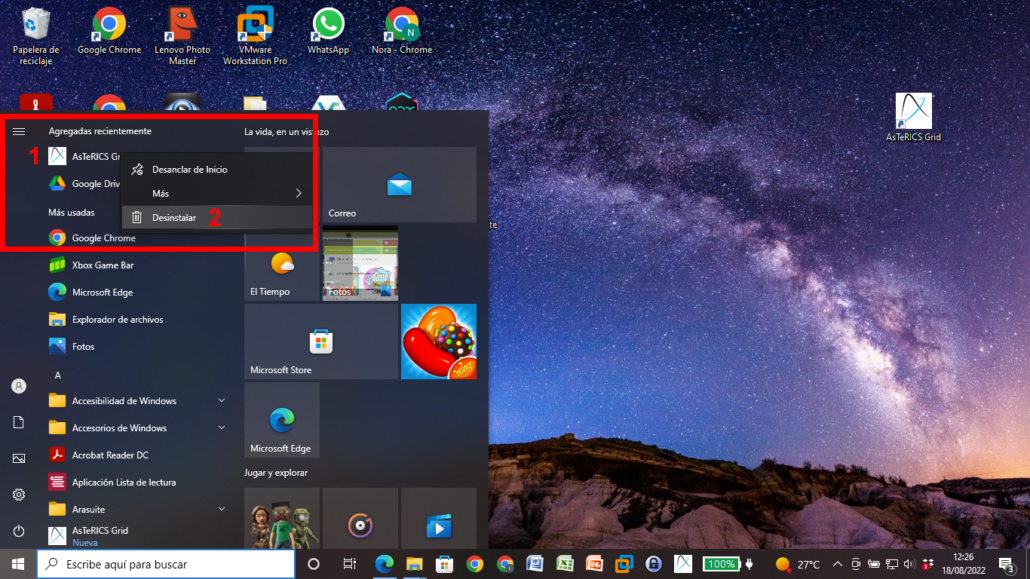Image resolution: width=1030 pixels, height=579 pixels.
Task: Launch Microsoft Word from the taskbar
Action: click(x=534, y=565)
